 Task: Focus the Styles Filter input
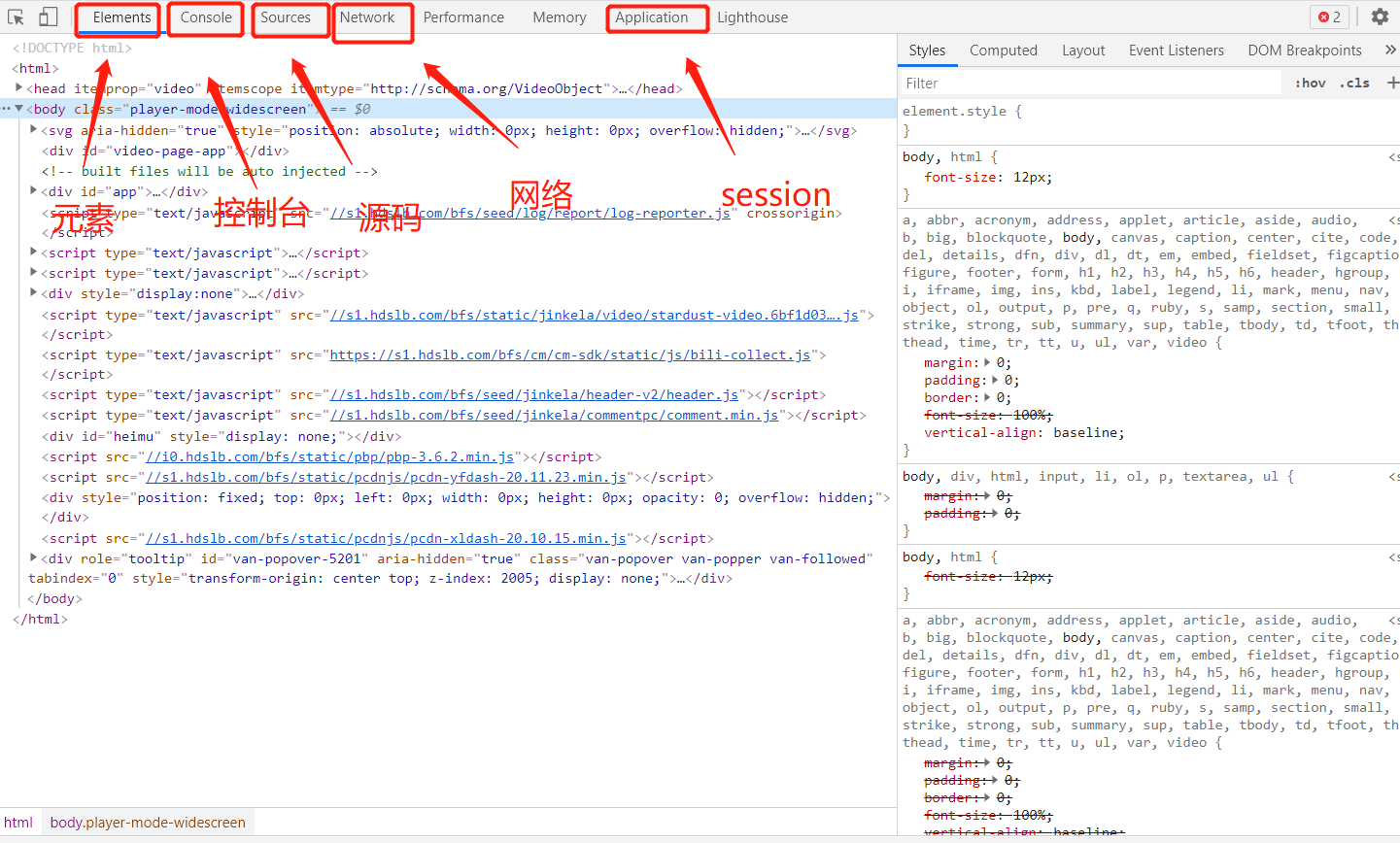click(x=1090, y=84)
